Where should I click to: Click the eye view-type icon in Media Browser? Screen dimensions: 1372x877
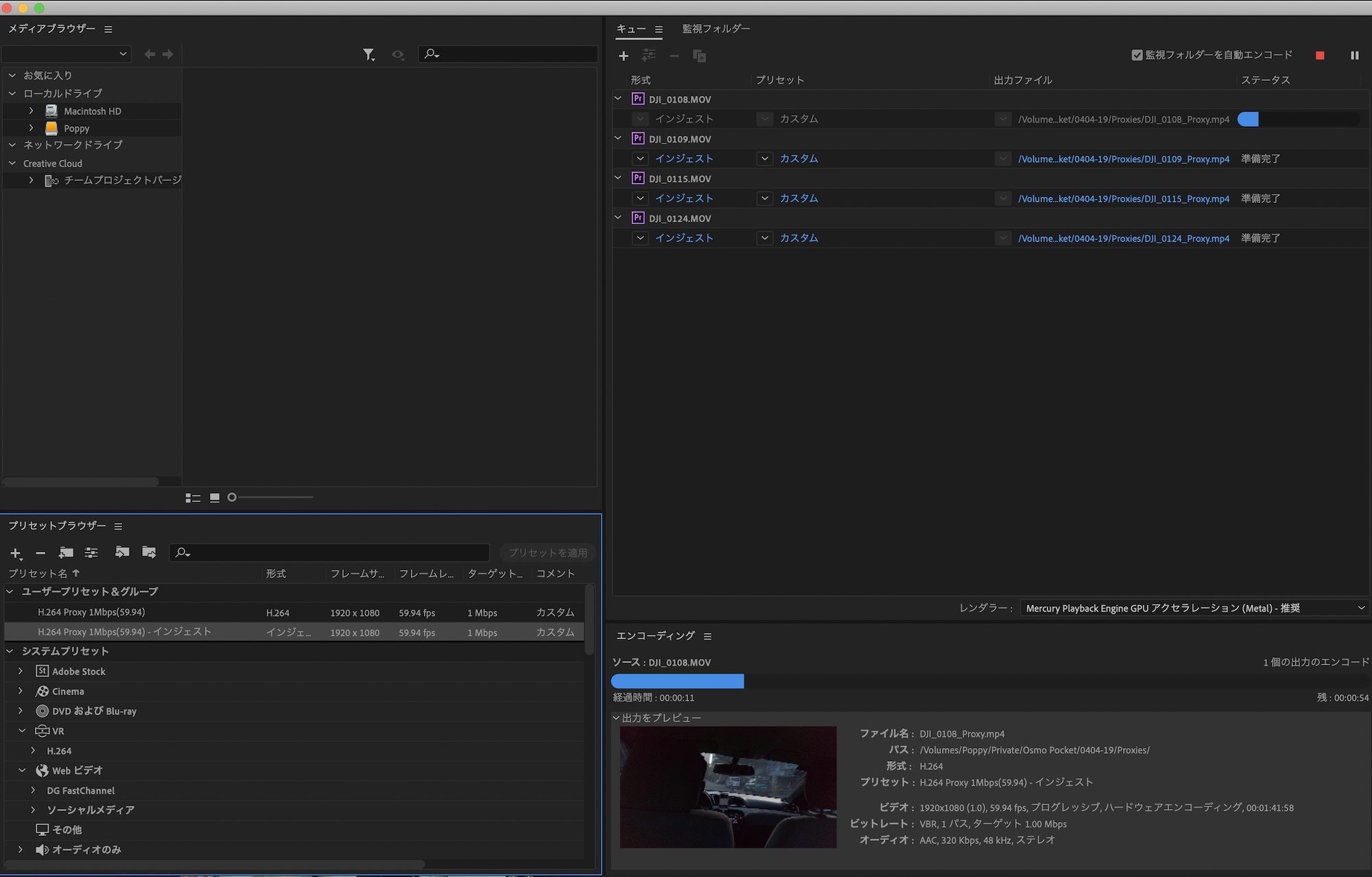[398, 54]
